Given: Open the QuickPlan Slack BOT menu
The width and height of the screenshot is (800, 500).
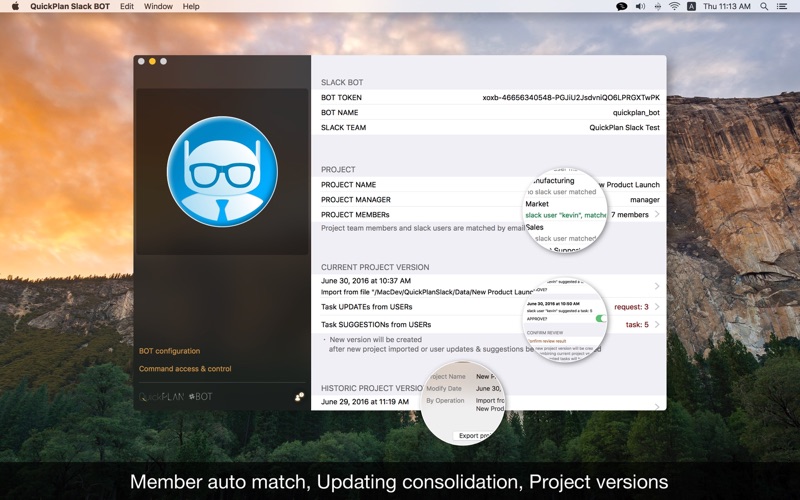Looking at the screenshot, I should pos(70,6).
